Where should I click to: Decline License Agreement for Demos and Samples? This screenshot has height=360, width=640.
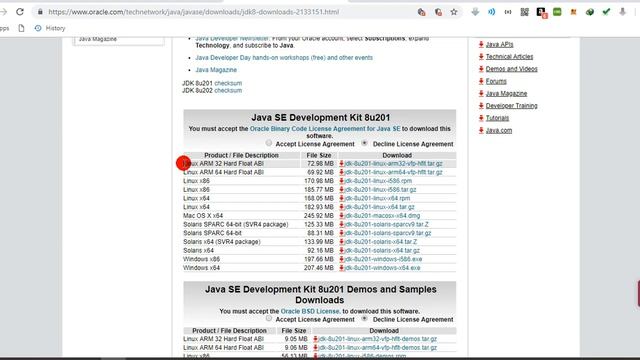pyautogui.click(x=364, y=318)
